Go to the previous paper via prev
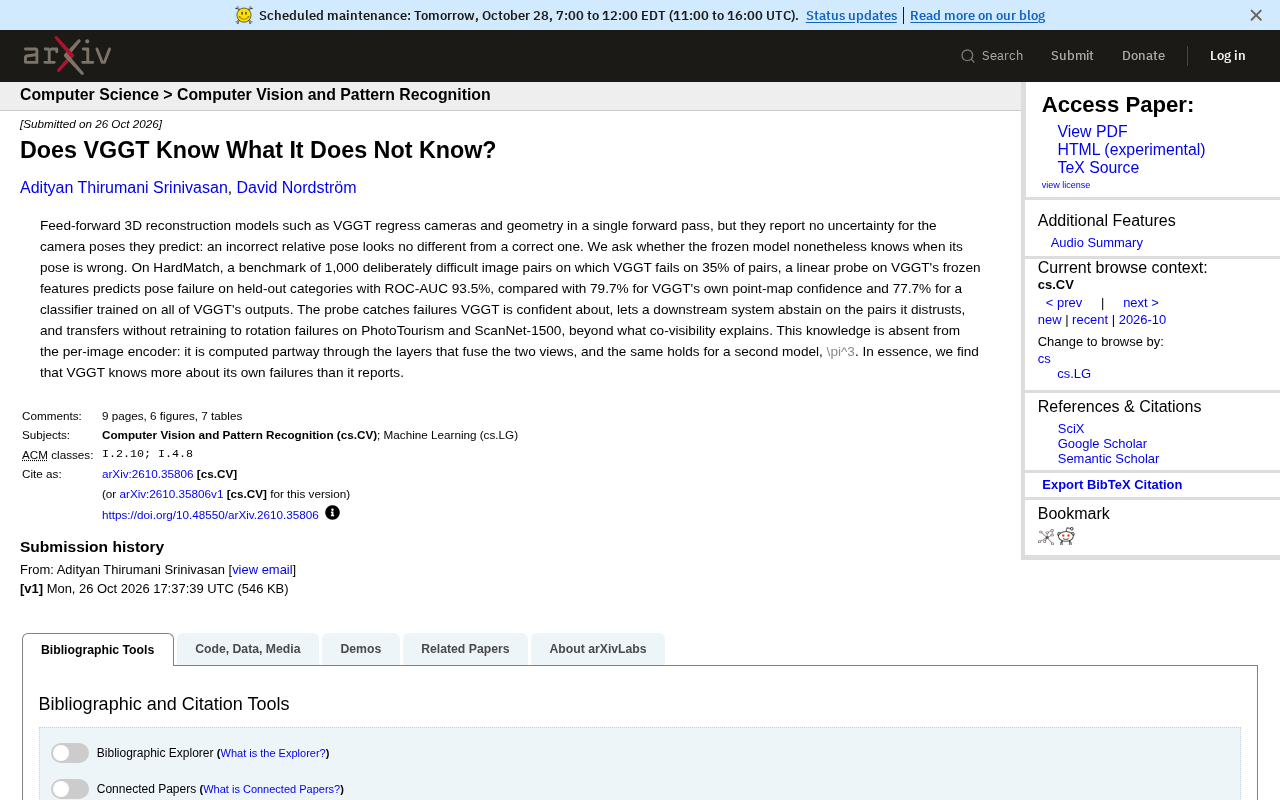 pos(1064,303)
